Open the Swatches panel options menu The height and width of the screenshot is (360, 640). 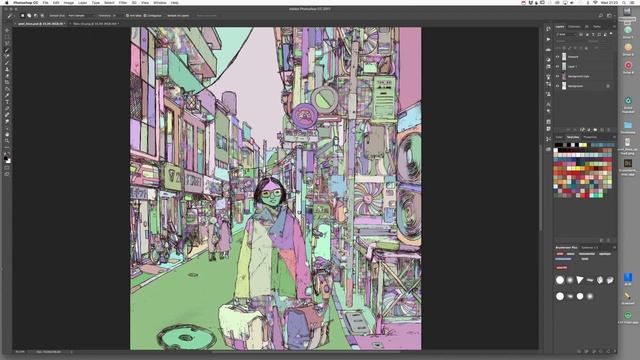[614, 137]
